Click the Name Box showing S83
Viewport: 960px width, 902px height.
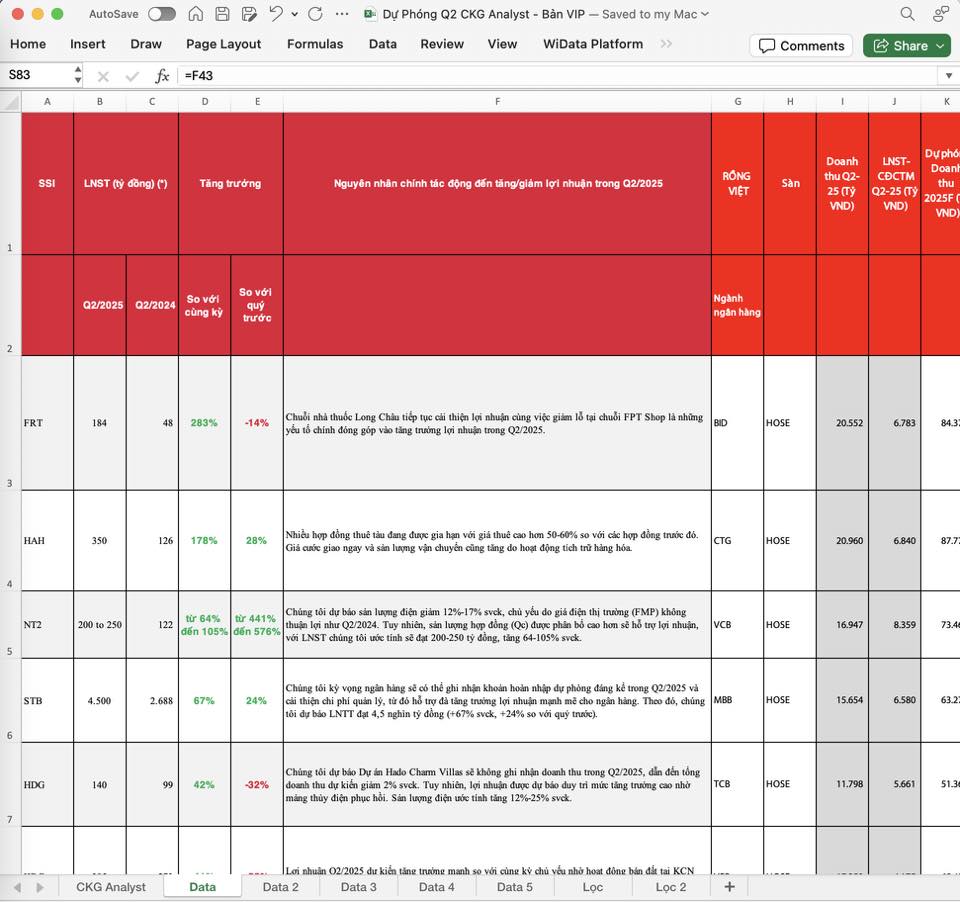point(36,76)
